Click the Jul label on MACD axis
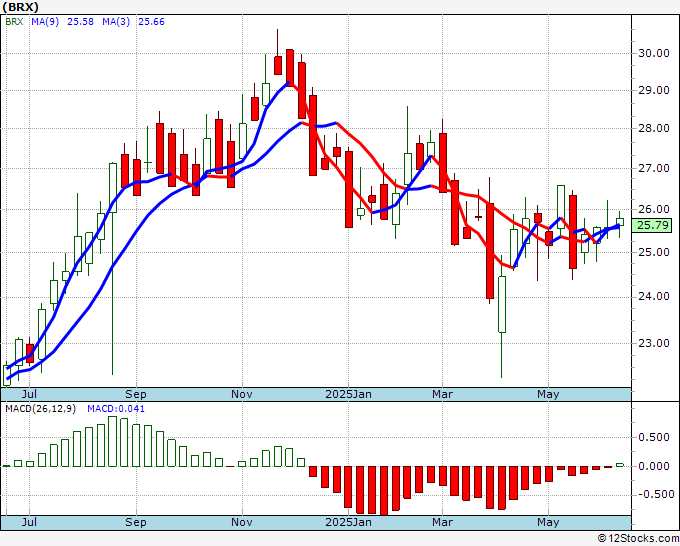Screen dimensions: 680x546 click(29, 522)
